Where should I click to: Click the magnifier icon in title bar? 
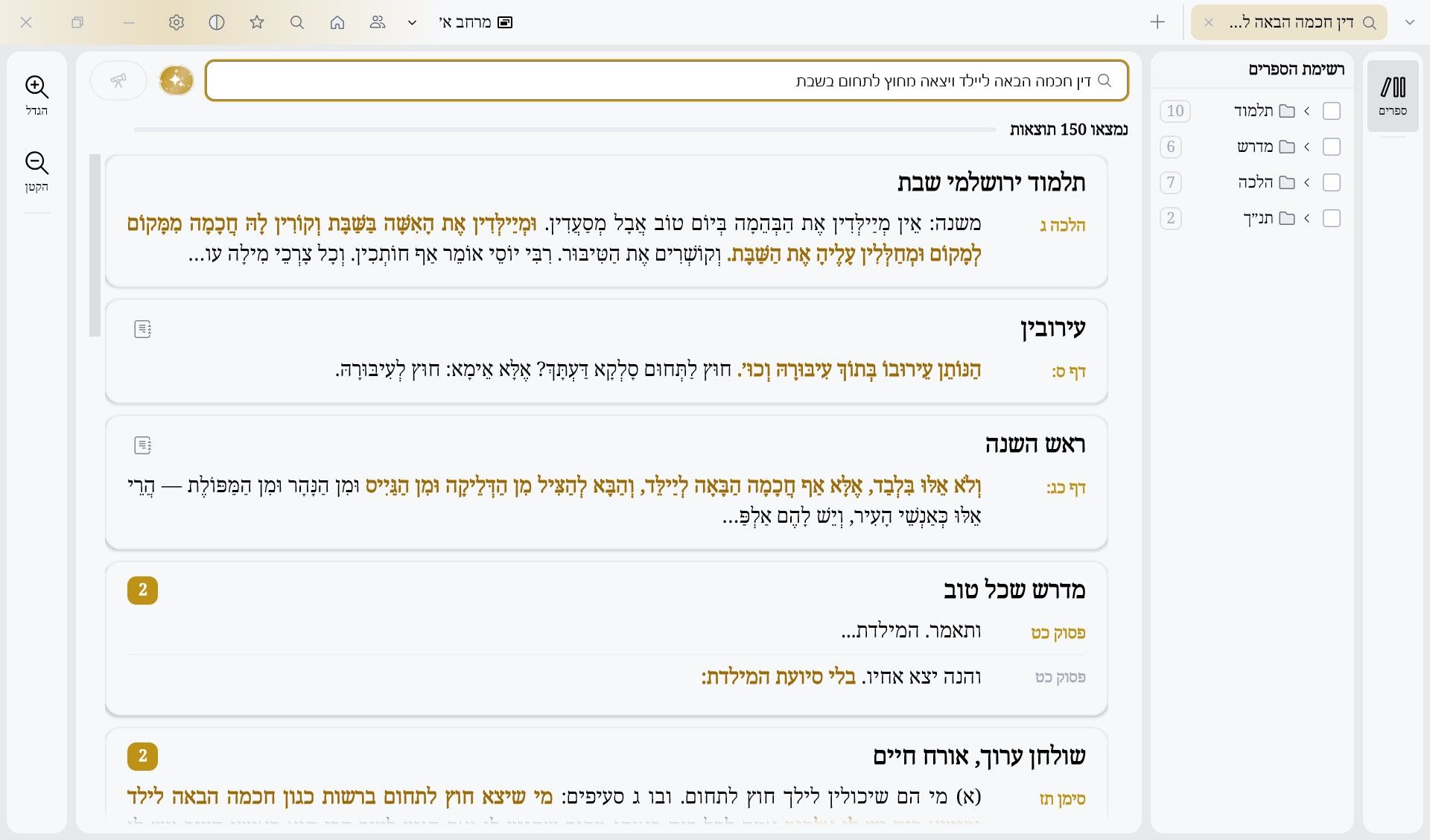pos(297,22)
